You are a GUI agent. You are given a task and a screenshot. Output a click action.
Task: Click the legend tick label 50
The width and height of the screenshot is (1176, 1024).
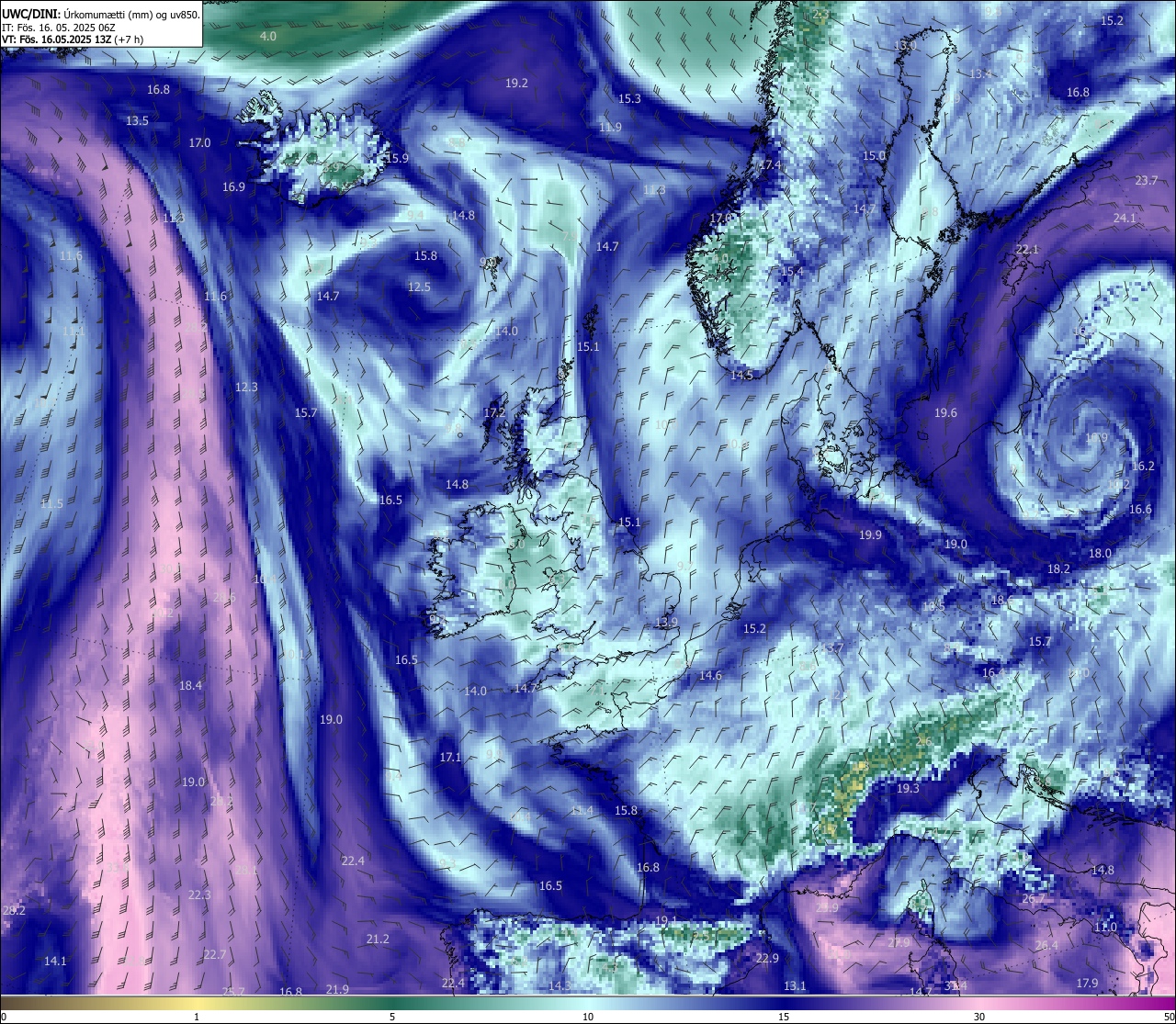[x=1168, y=1016]
